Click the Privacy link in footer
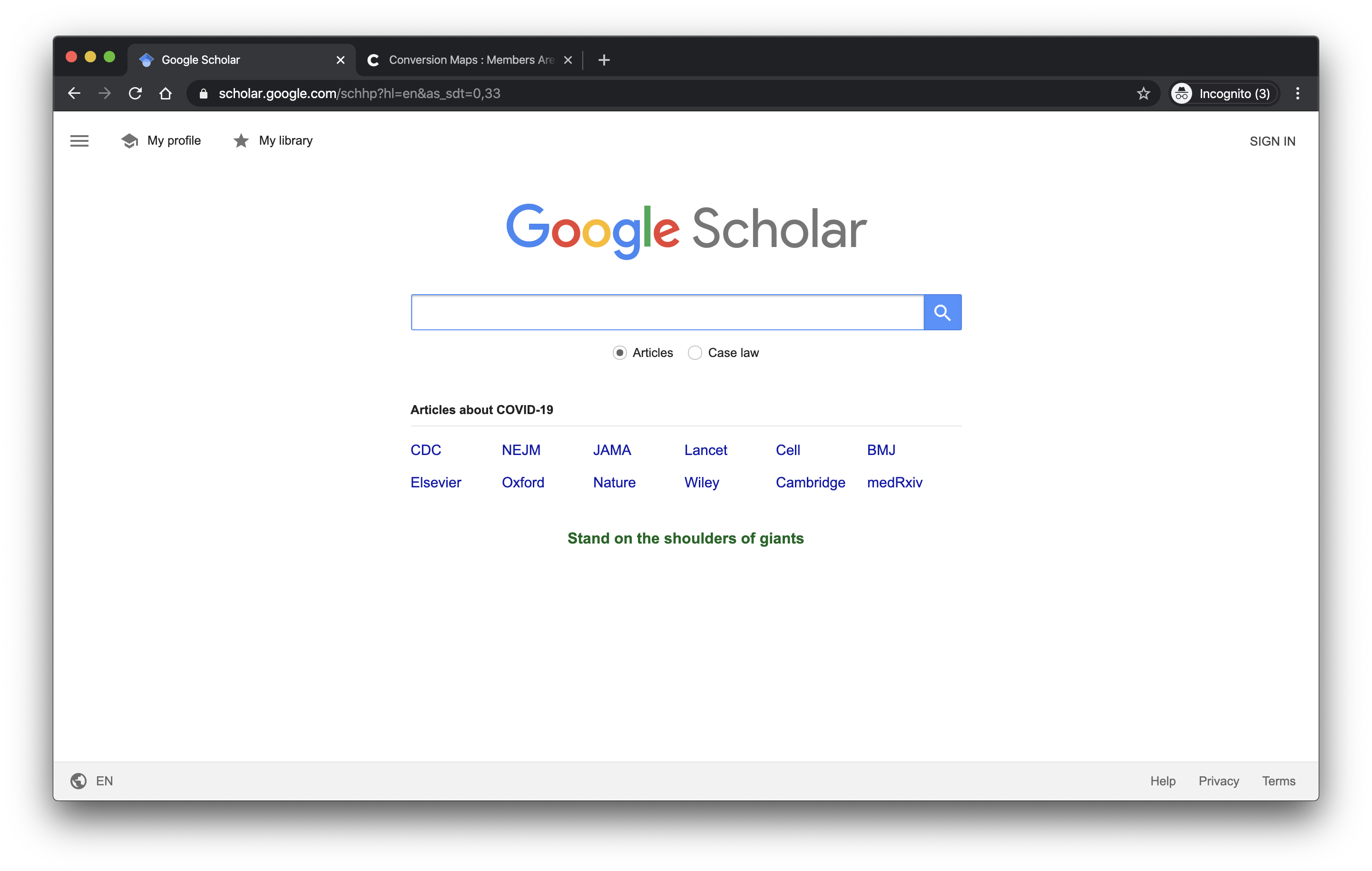This screenshot has height=871, width=1372. point(1218,781)
